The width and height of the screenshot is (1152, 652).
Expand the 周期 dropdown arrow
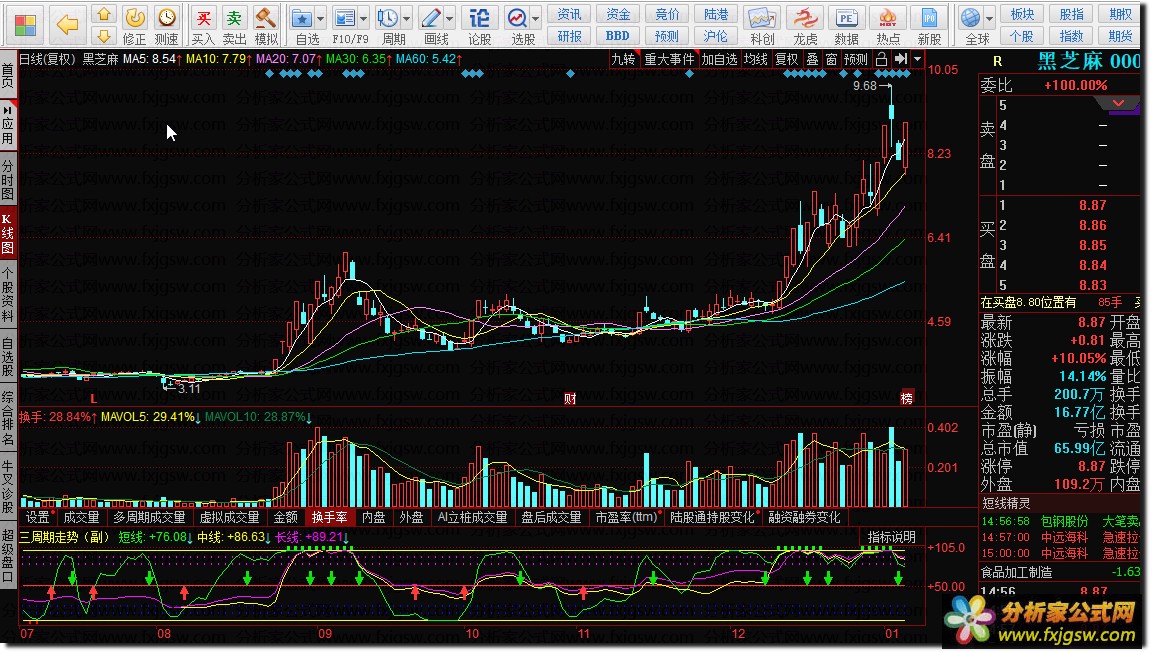pyautogui.click(x=406, y=18)
